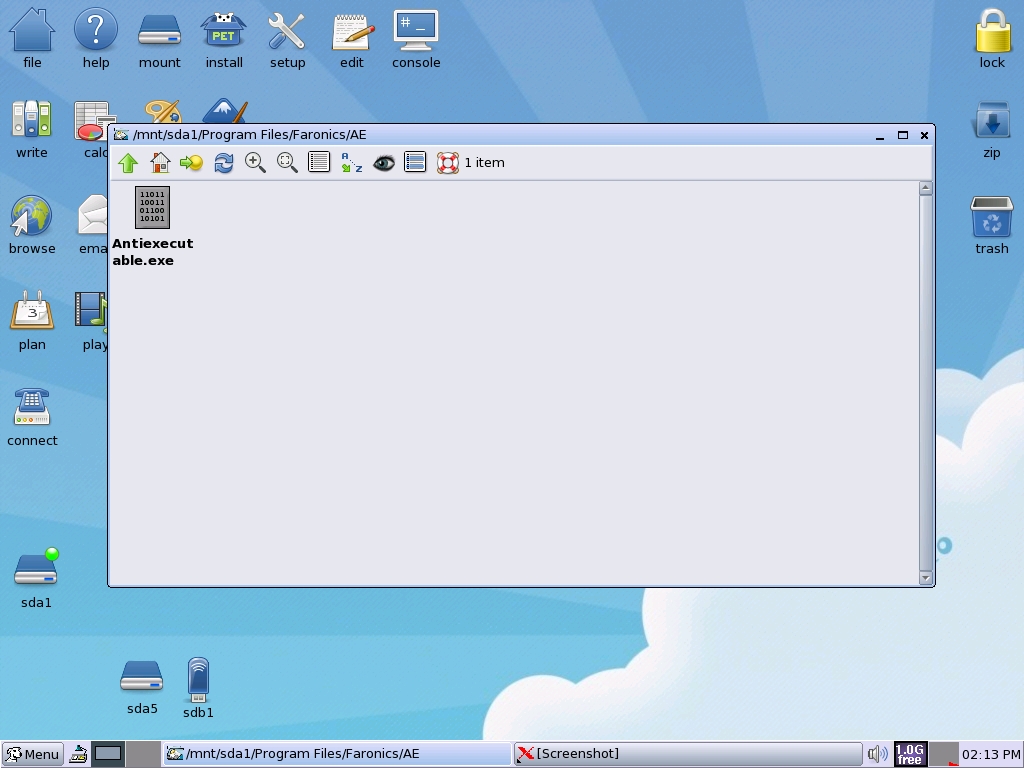Go up to the parent directory
Screen dimensions: 1024x768
click(x=128, y=163)
